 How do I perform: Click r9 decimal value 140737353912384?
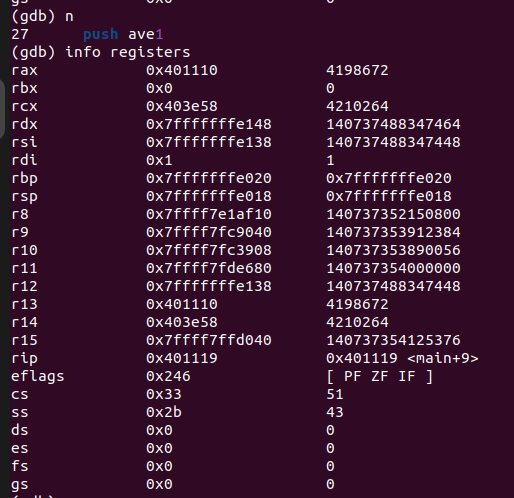click(x=393, y=232)
